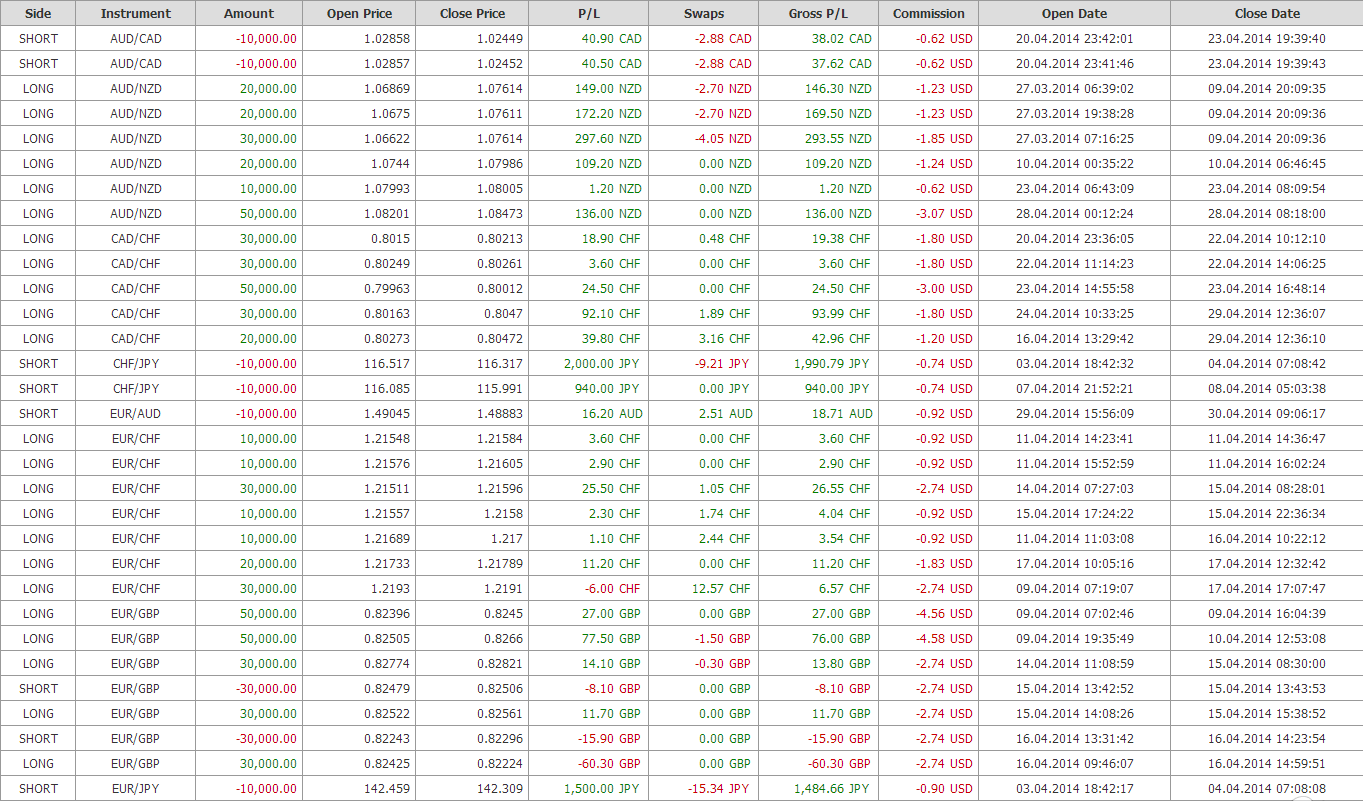This screenshot has width=1363, height=801.
Task: Sort by the Side column header
Action: (38, 14)
